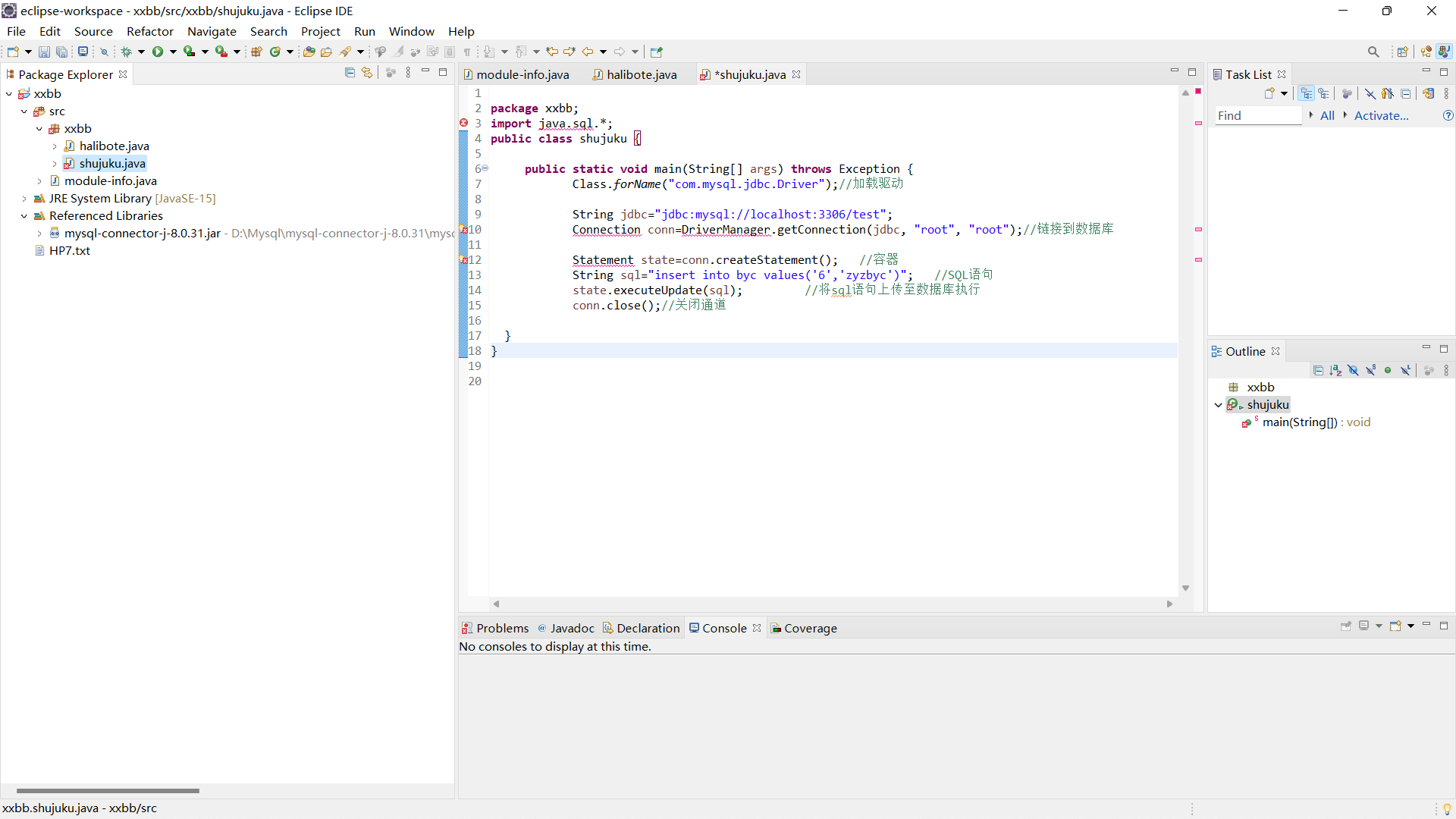
Task: Click the Debug bug icon
Action: (x=126, y=52)
